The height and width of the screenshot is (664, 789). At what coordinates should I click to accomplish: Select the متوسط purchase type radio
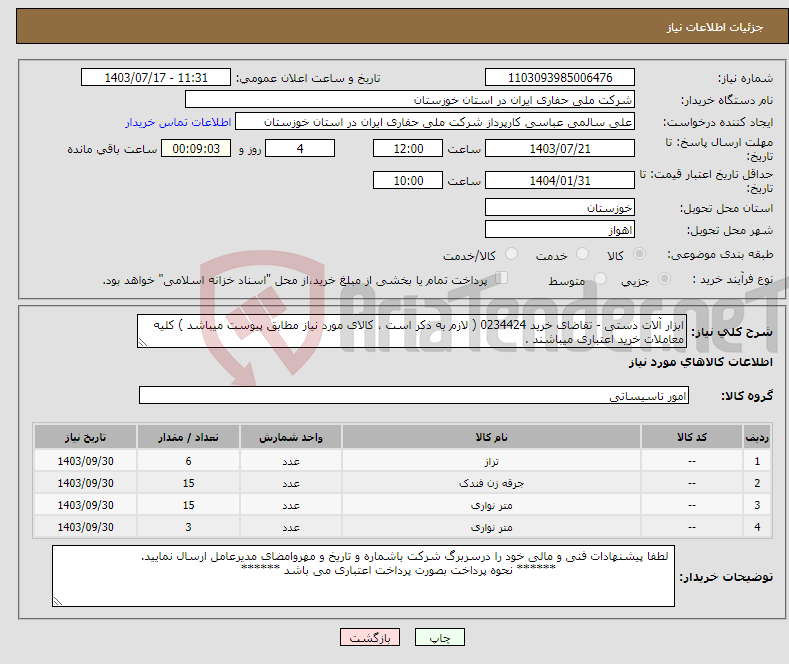click(600, 278)
